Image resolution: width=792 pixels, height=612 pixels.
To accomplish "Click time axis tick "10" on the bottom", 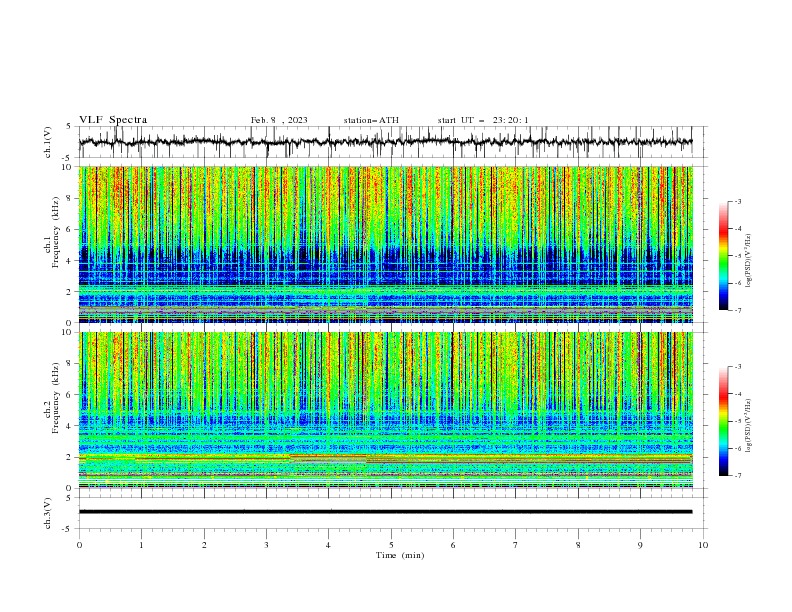I will [x=703, y=545].
